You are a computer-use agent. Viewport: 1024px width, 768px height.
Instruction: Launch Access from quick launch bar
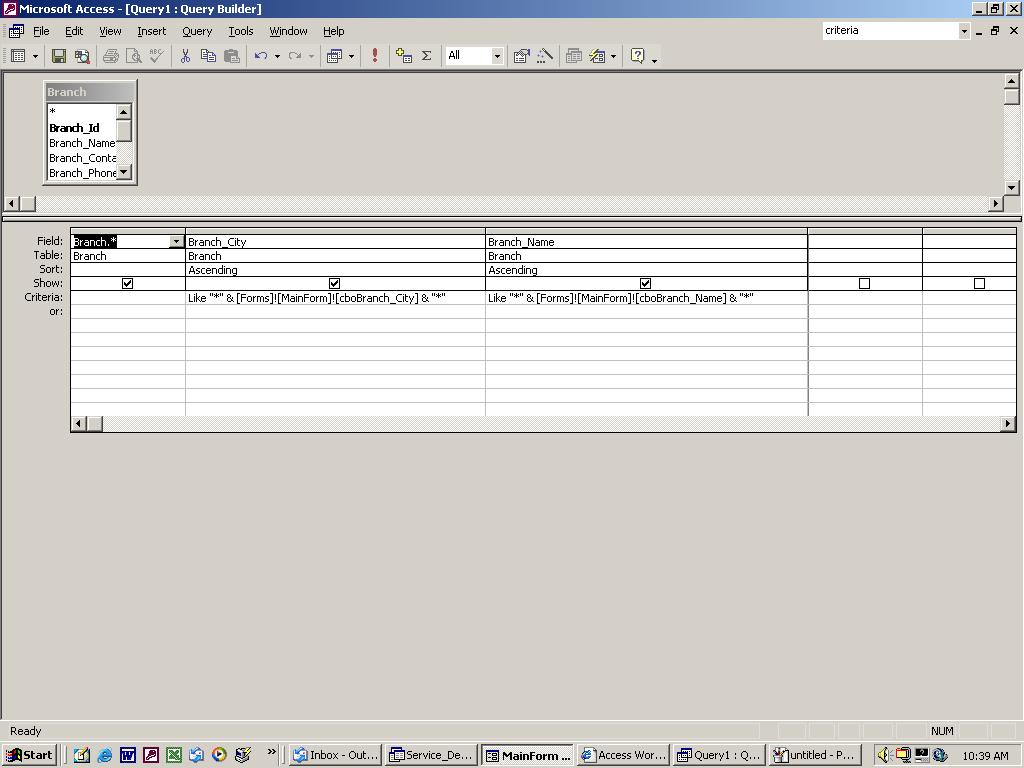pyautogui.click(x=151, y=755)
